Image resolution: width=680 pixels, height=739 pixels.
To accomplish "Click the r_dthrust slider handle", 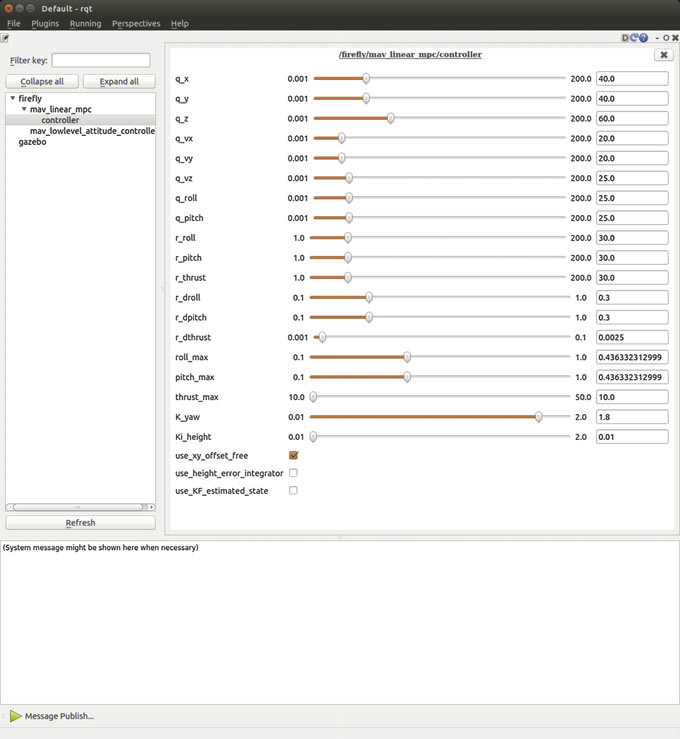I will click(x=322, y=337).
